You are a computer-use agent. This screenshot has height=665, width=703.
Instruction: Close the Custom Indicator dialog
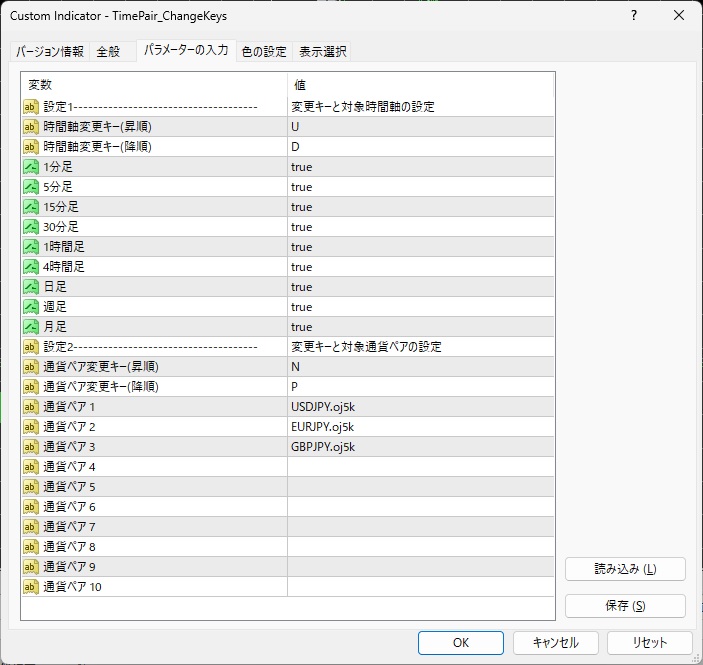[679, 16]
